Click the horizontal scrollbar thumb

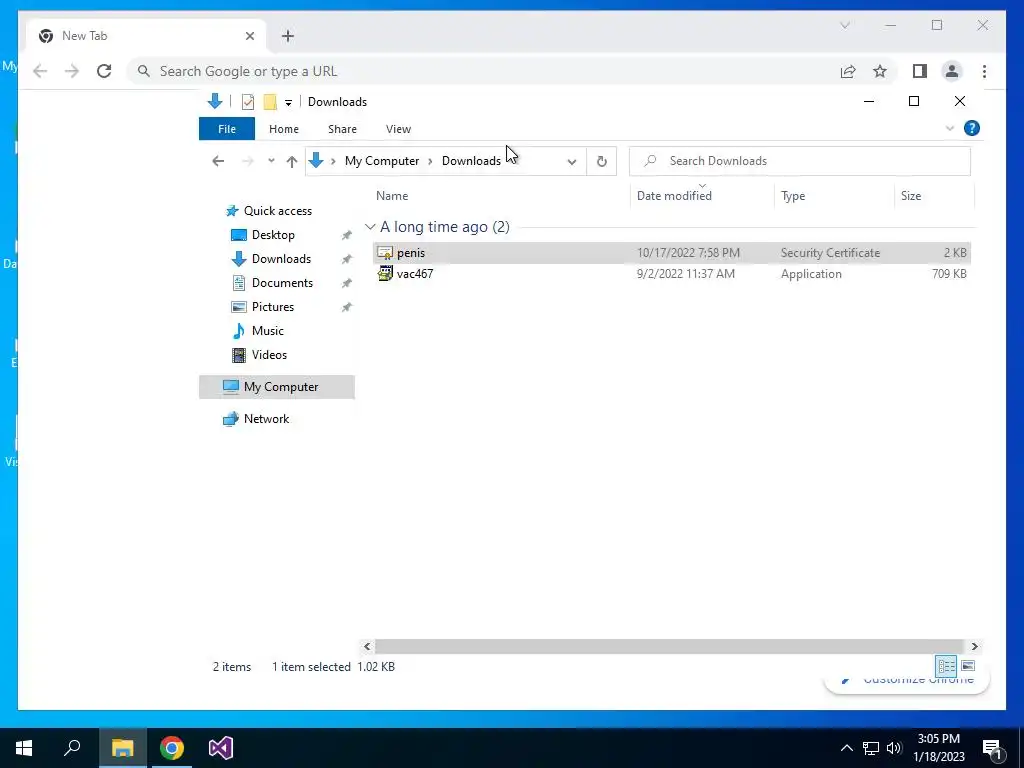point(669,647)
